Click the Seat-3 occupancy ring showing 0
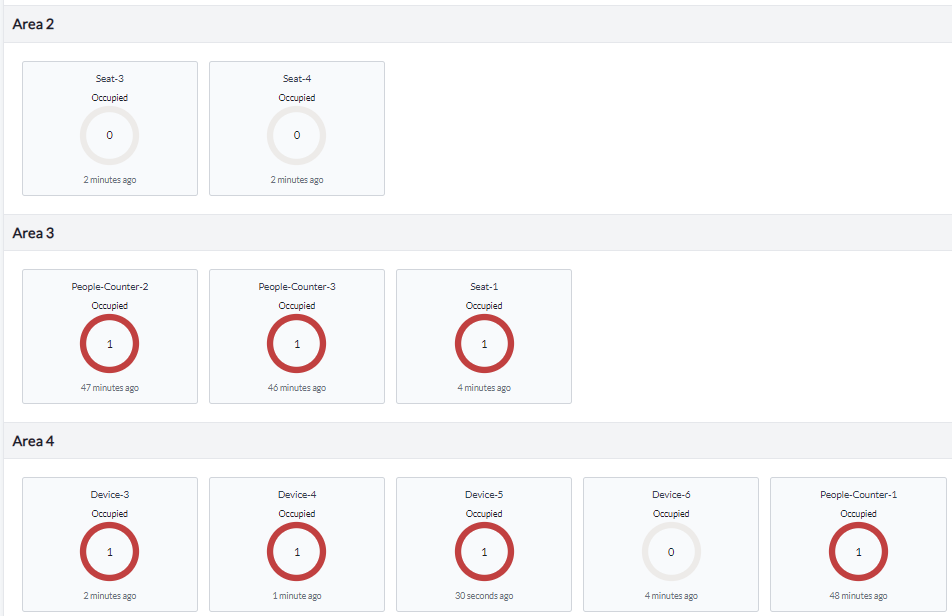The image size is (952, 616). pyautogui.click(x=109, y=136)
